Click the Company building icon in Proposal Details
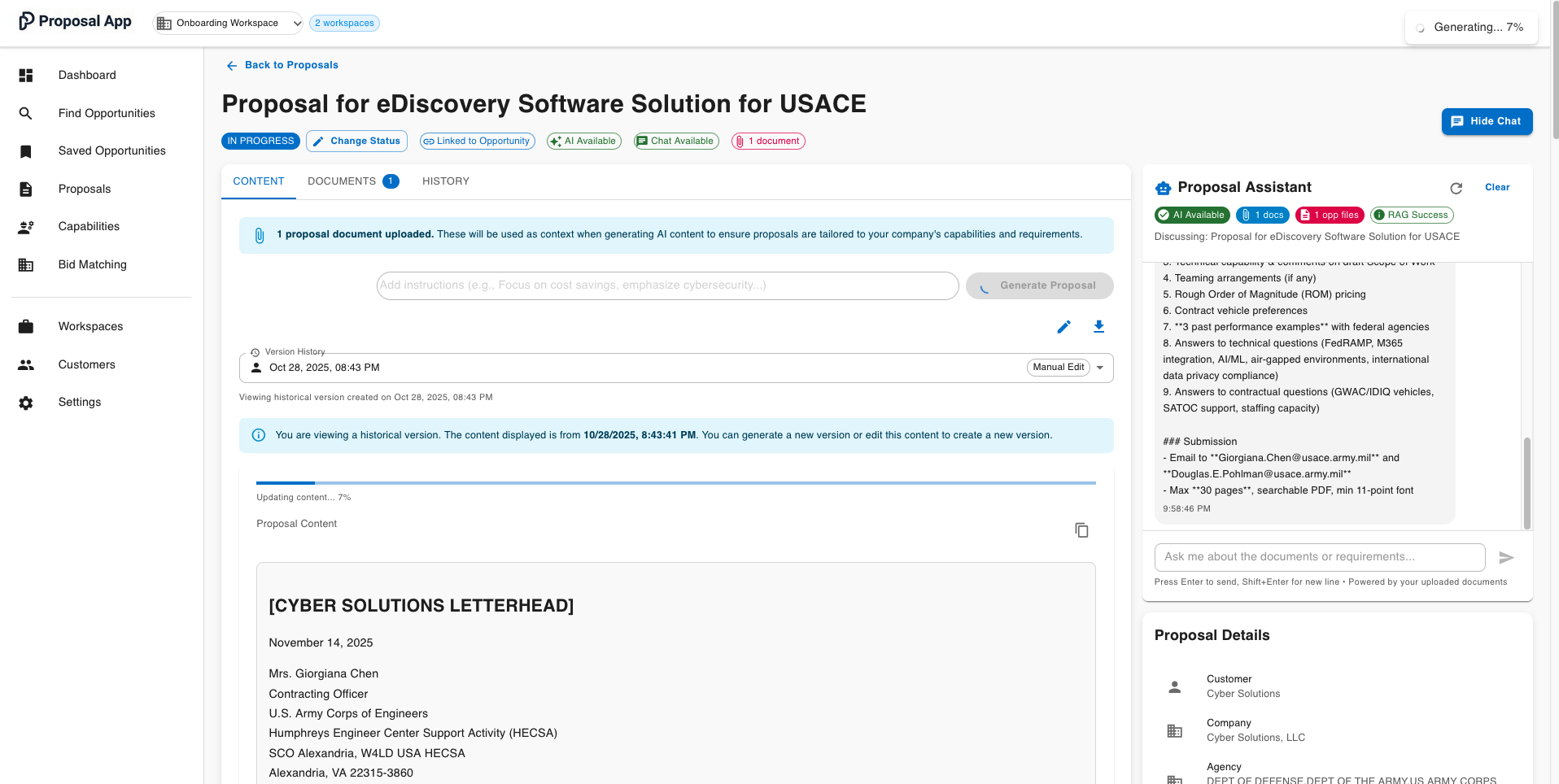Image resolution: width=1559 pixels, height=784 pixels. pyautogui.click(x=1174, y=730)
